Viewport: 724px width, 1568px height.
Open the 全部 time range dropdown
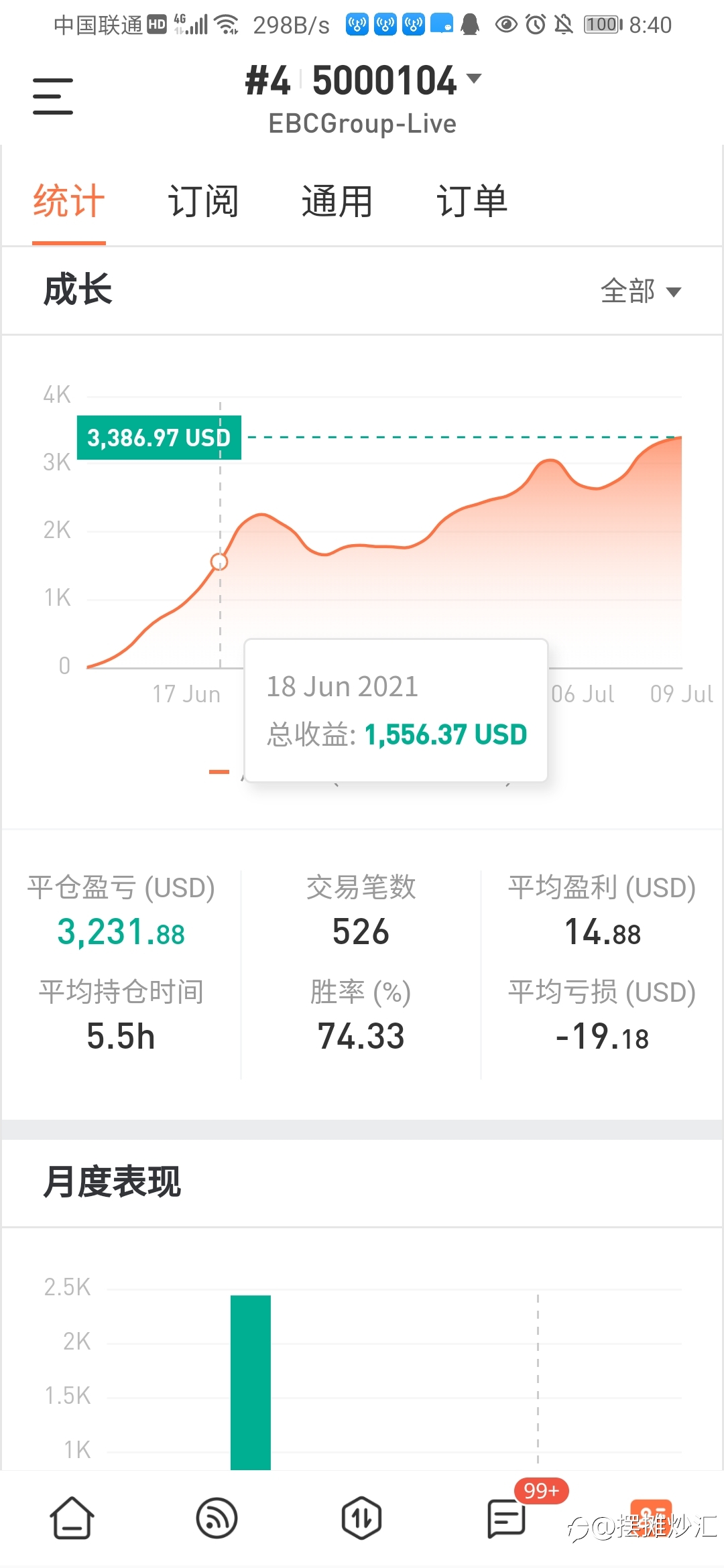click(640, 291)
